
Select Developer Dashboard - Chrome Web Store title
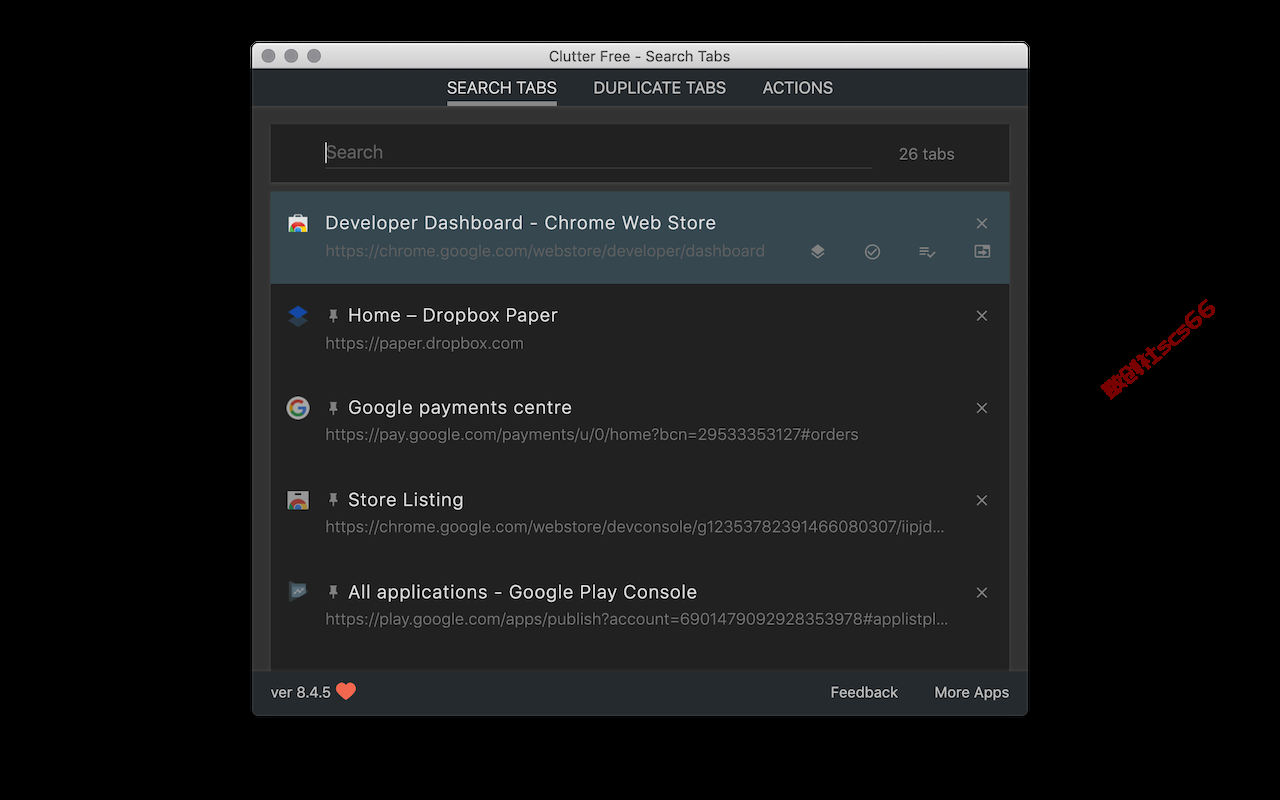(521, 223)
